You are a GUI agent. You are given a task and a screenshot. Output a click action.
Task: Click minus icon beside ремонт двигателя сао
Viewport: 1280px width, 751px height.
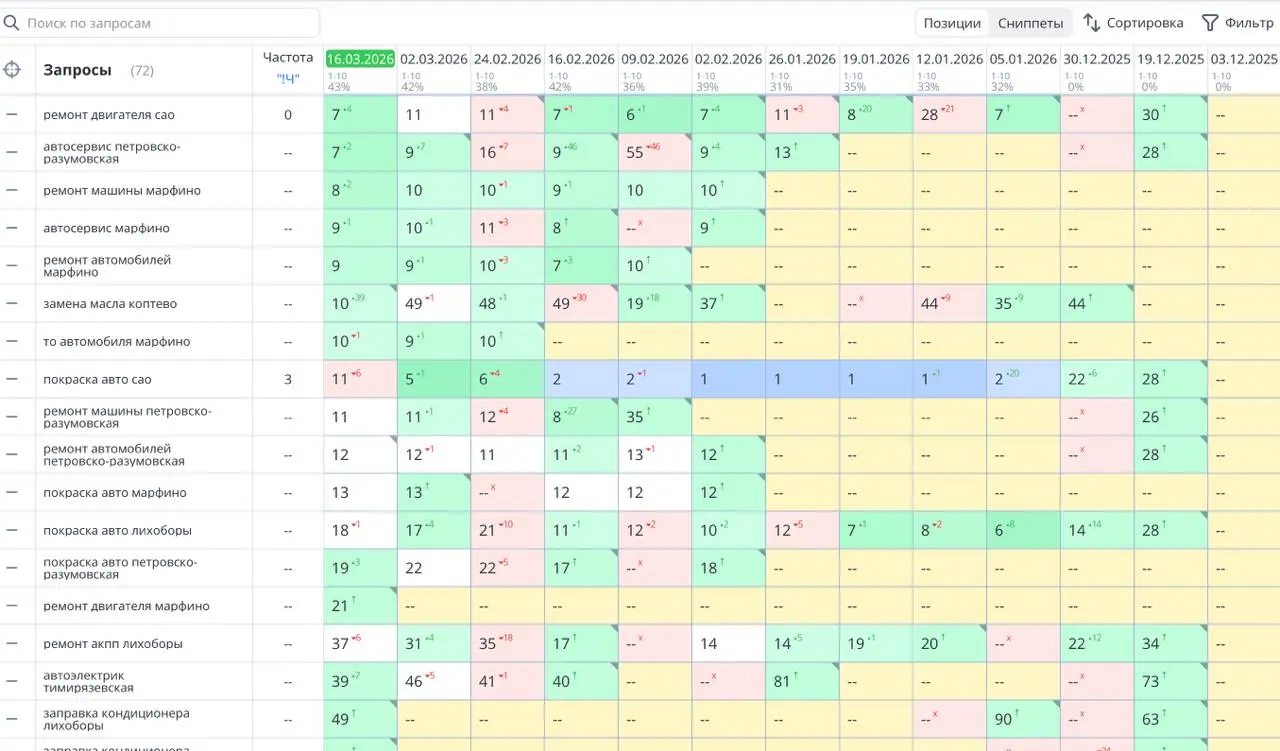pos(12,115)
